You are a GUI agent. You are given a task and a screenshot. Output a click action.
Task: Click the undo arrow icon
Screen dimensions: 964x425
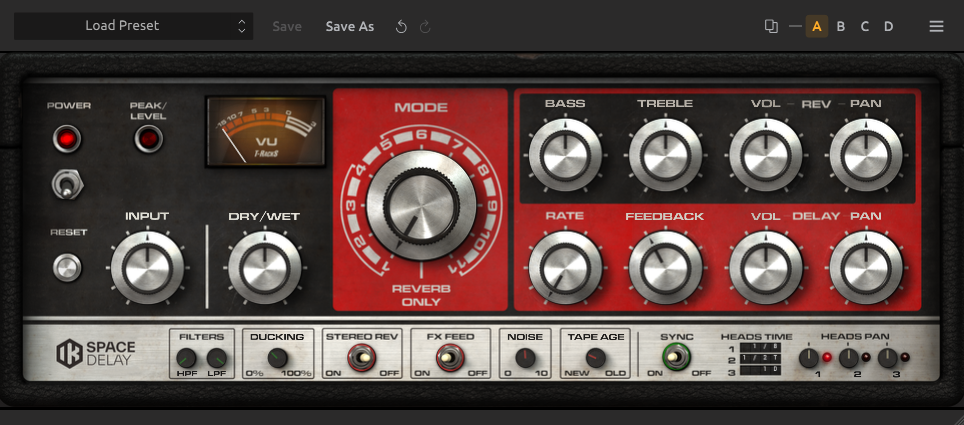click(401, 26)
